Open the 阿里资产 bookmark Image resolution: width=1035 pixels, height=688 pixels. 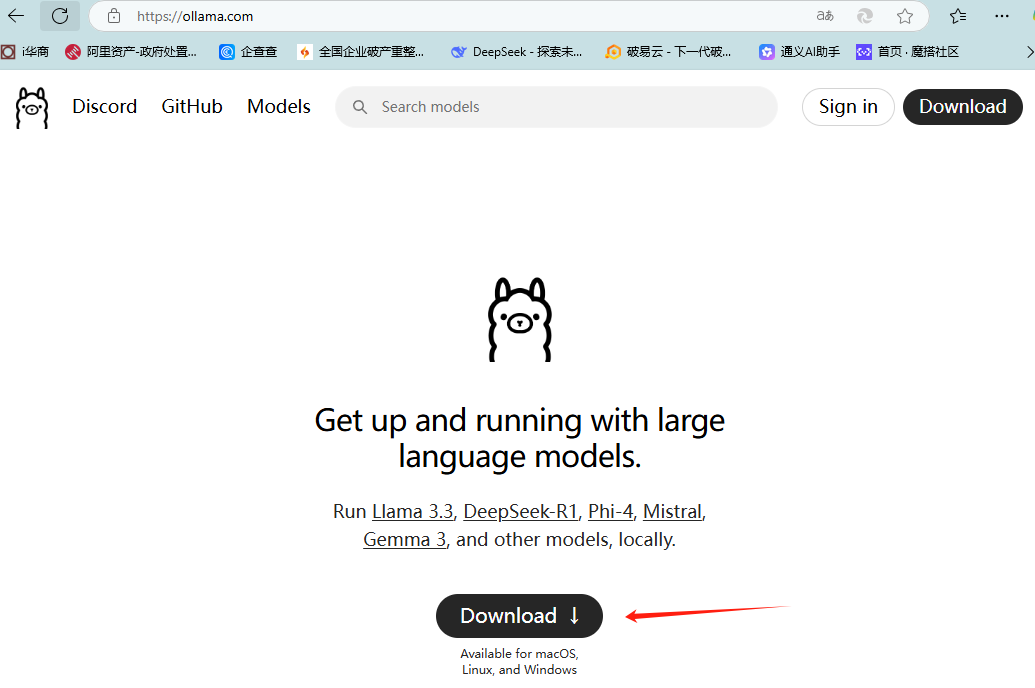tap(131, 52)
